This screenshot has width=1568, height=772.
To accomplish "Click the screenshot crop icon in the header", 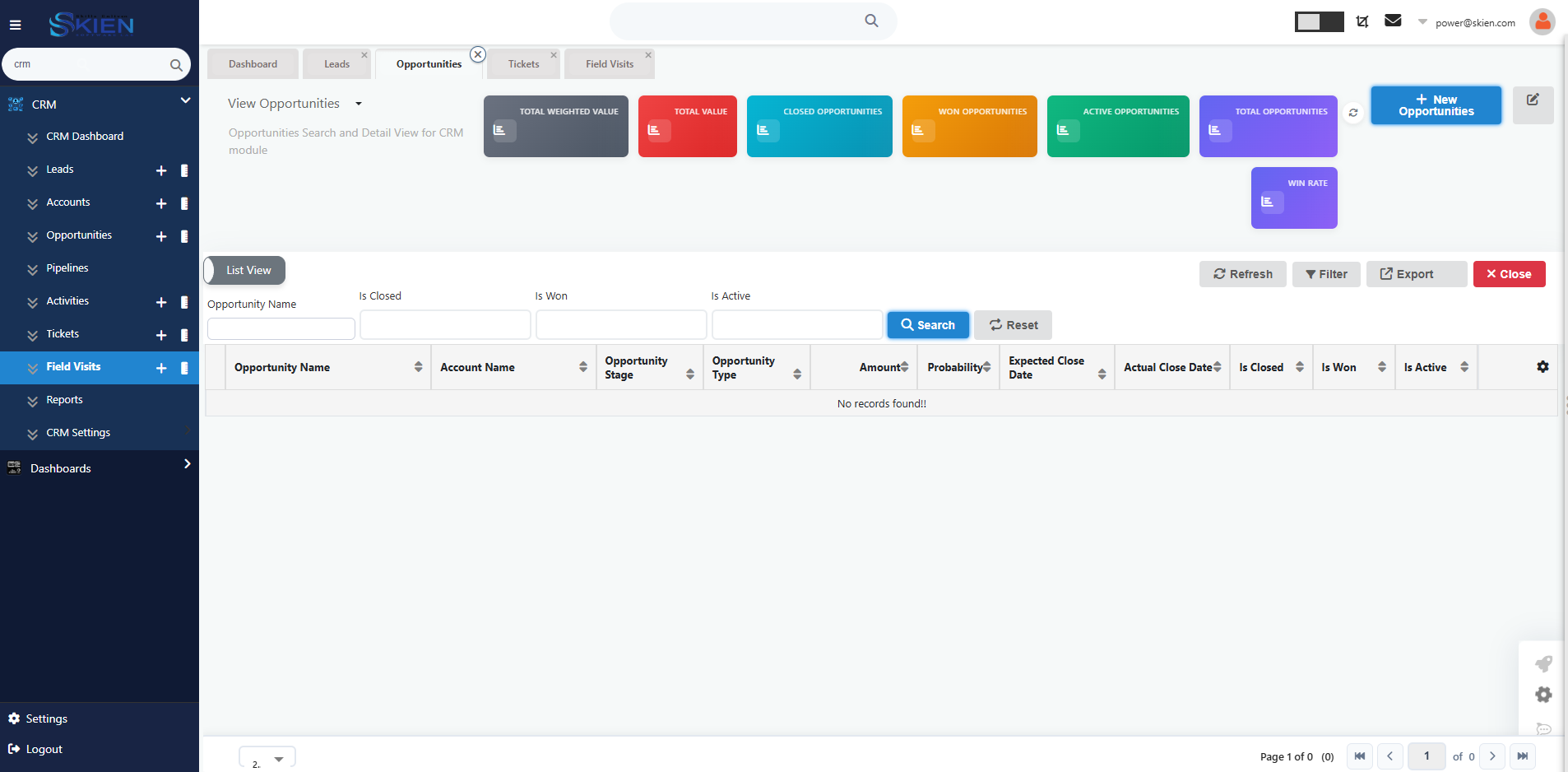I will 1362,20.
